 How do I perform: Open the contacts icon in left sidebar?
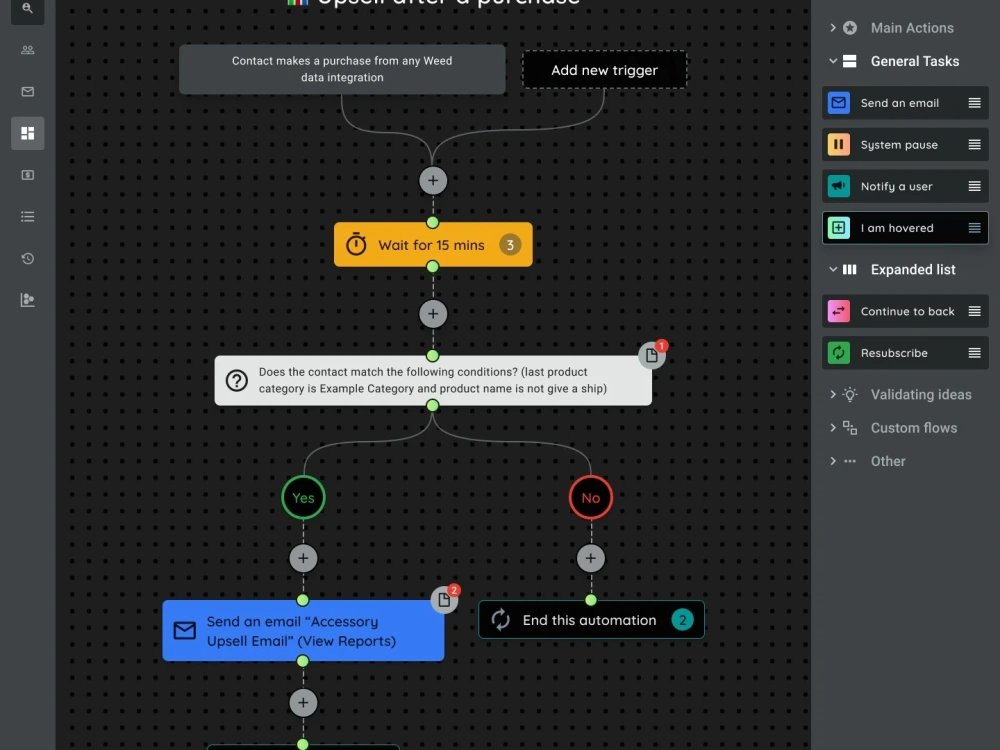pos(27,50)
